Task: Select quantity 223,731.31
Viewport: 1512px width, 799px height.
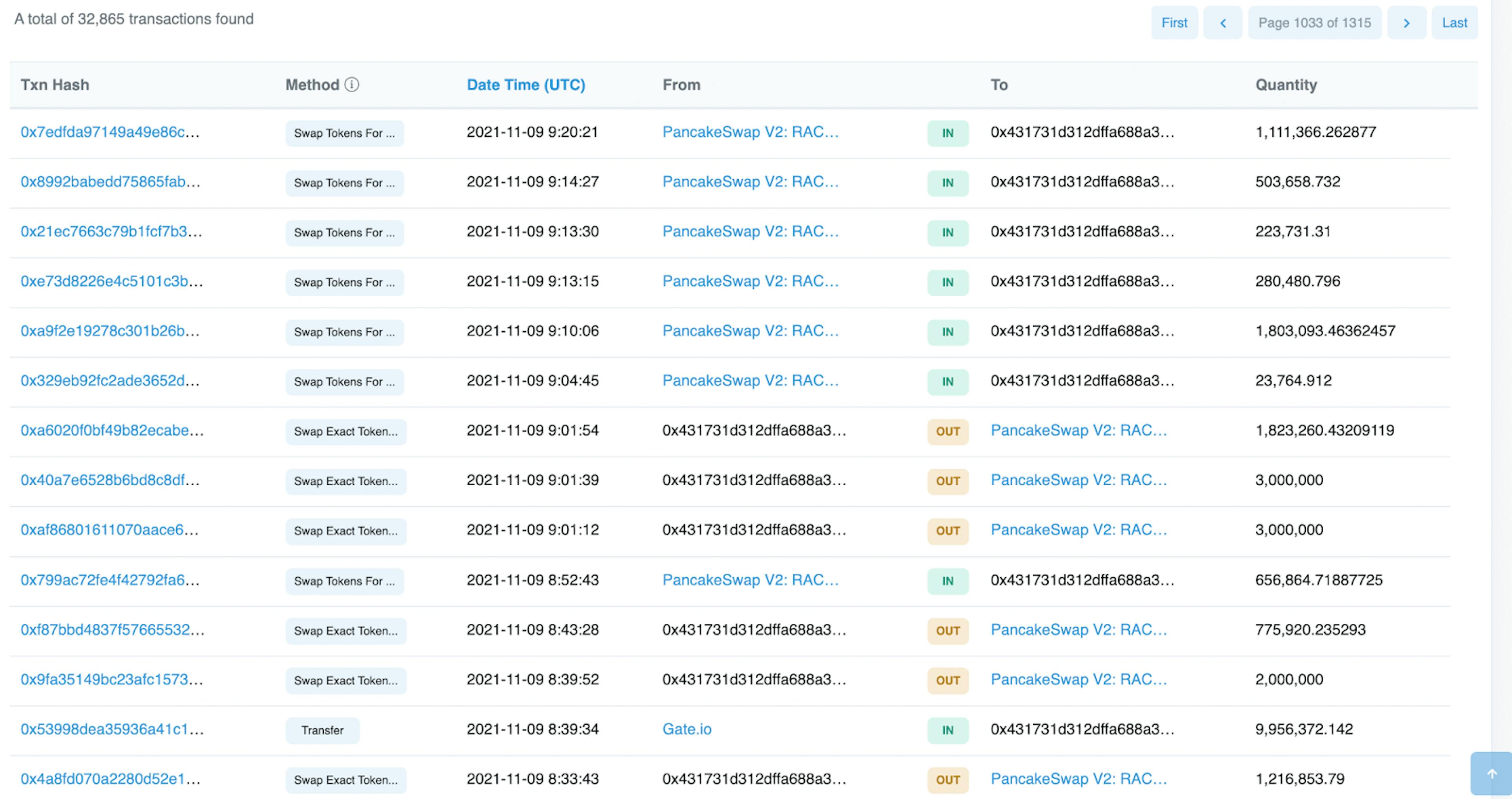Action: coord(1293,232)
